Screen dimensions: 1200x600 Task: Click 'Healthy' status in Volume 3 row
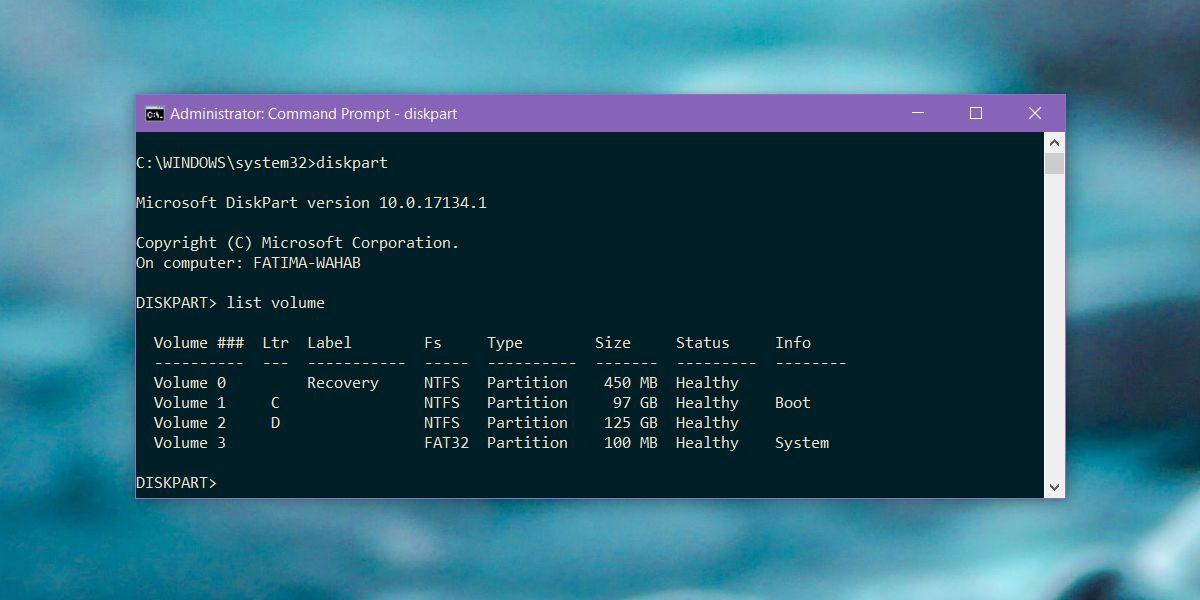coord(707,443)
